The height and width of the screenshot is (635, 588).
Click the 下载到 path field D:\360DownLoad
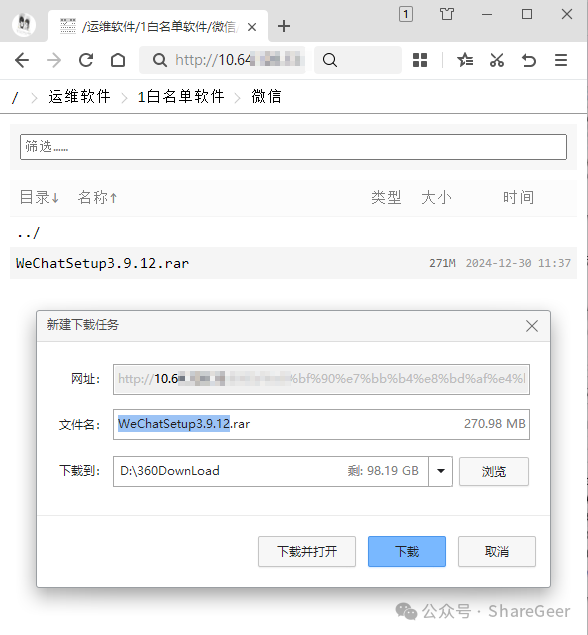(271, 471)
